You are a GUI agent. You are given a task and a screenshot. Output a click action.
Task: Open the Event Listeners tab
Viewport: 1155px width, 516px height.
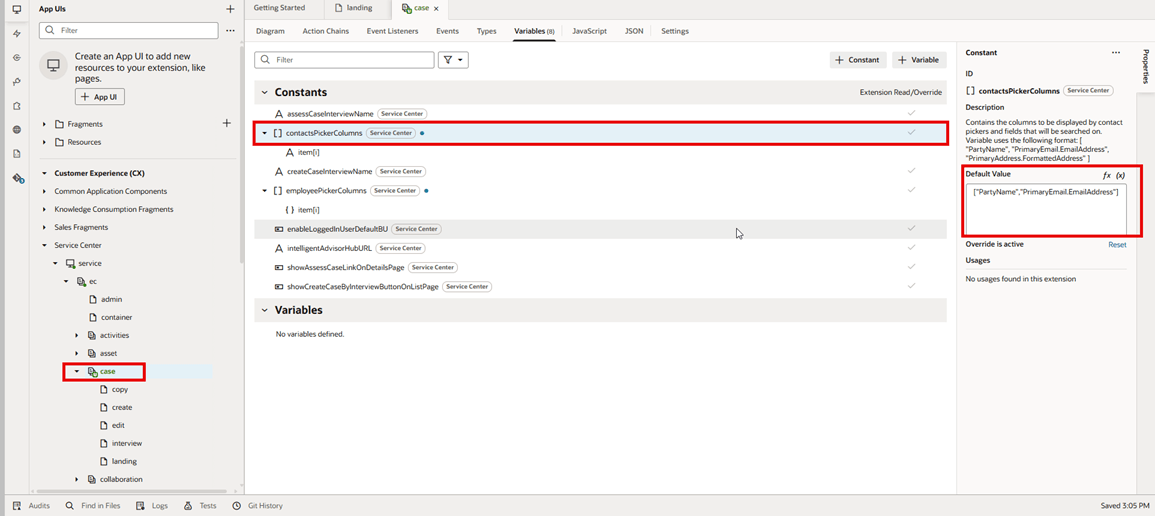[x=393, y=32]
